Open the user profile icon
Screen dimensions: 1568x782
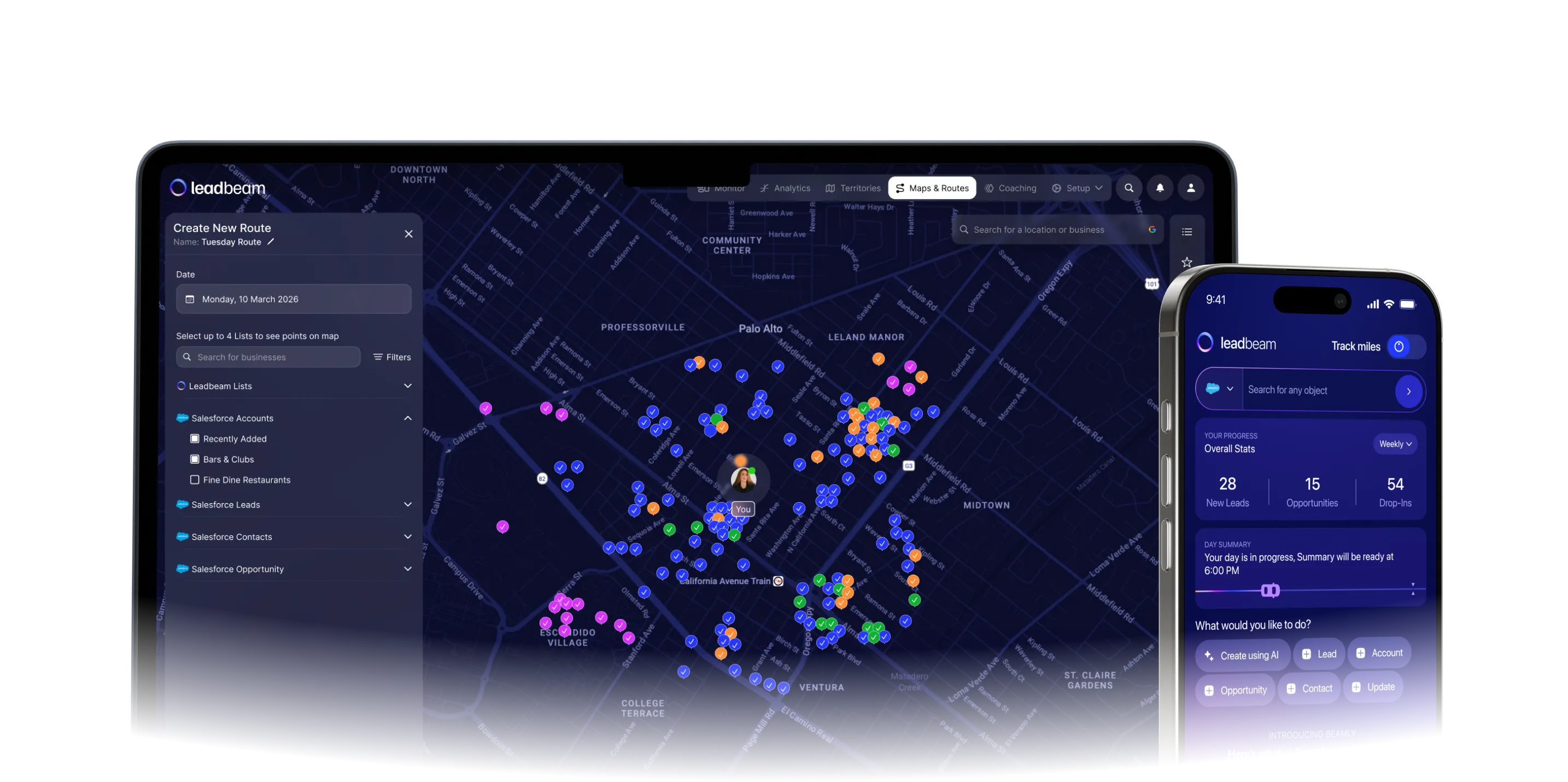[1191, 188]
